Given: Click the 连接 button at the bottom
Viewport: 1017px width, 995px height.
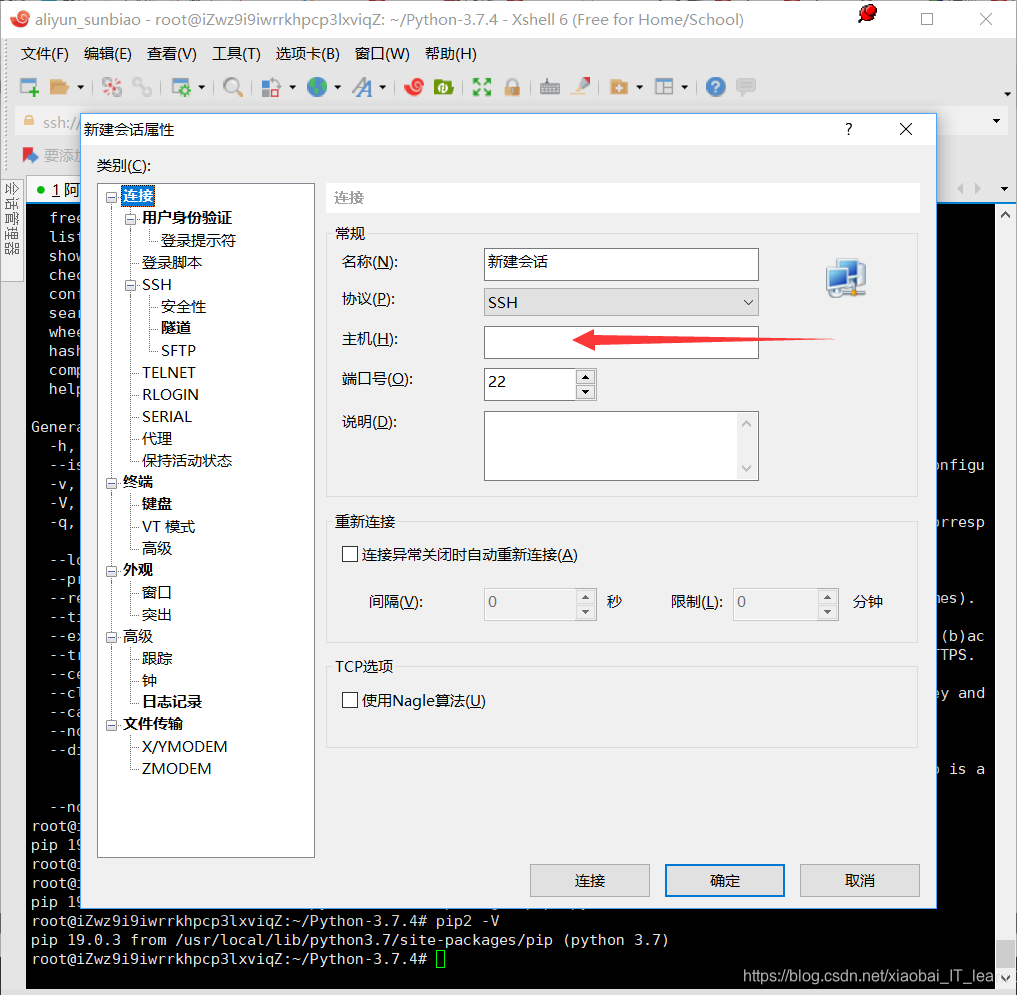Looking at the screenshot, I should pyautogui.click(x=590, y=880).
